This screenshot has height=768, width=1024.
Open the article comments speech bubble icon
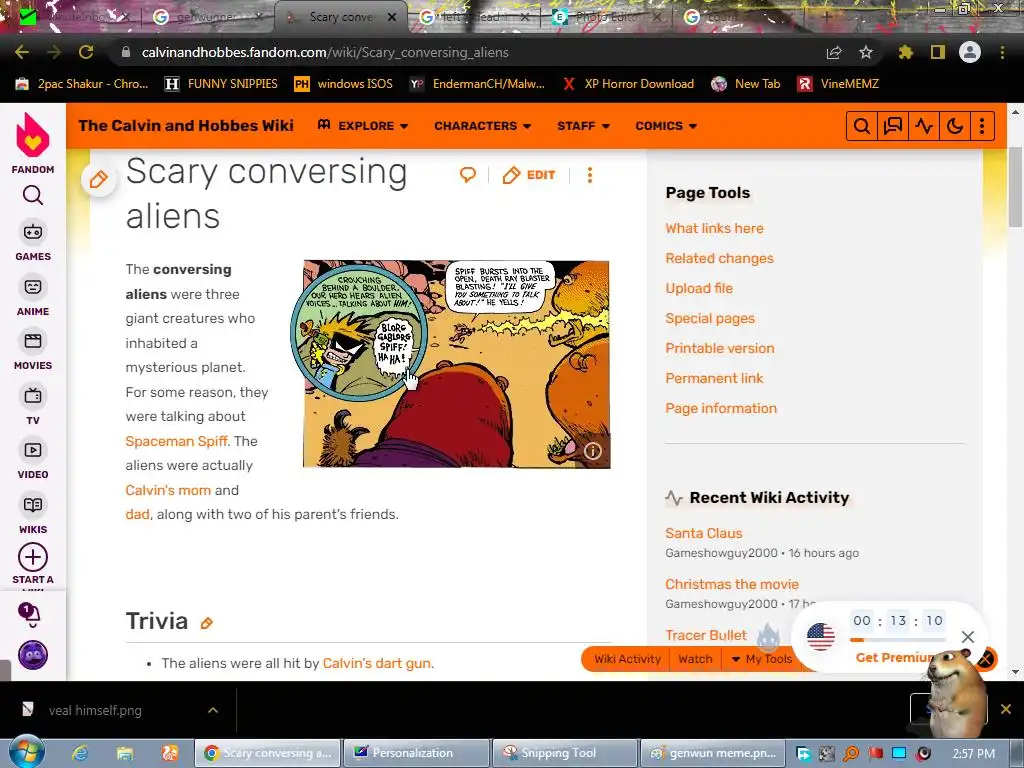[468, 174]
